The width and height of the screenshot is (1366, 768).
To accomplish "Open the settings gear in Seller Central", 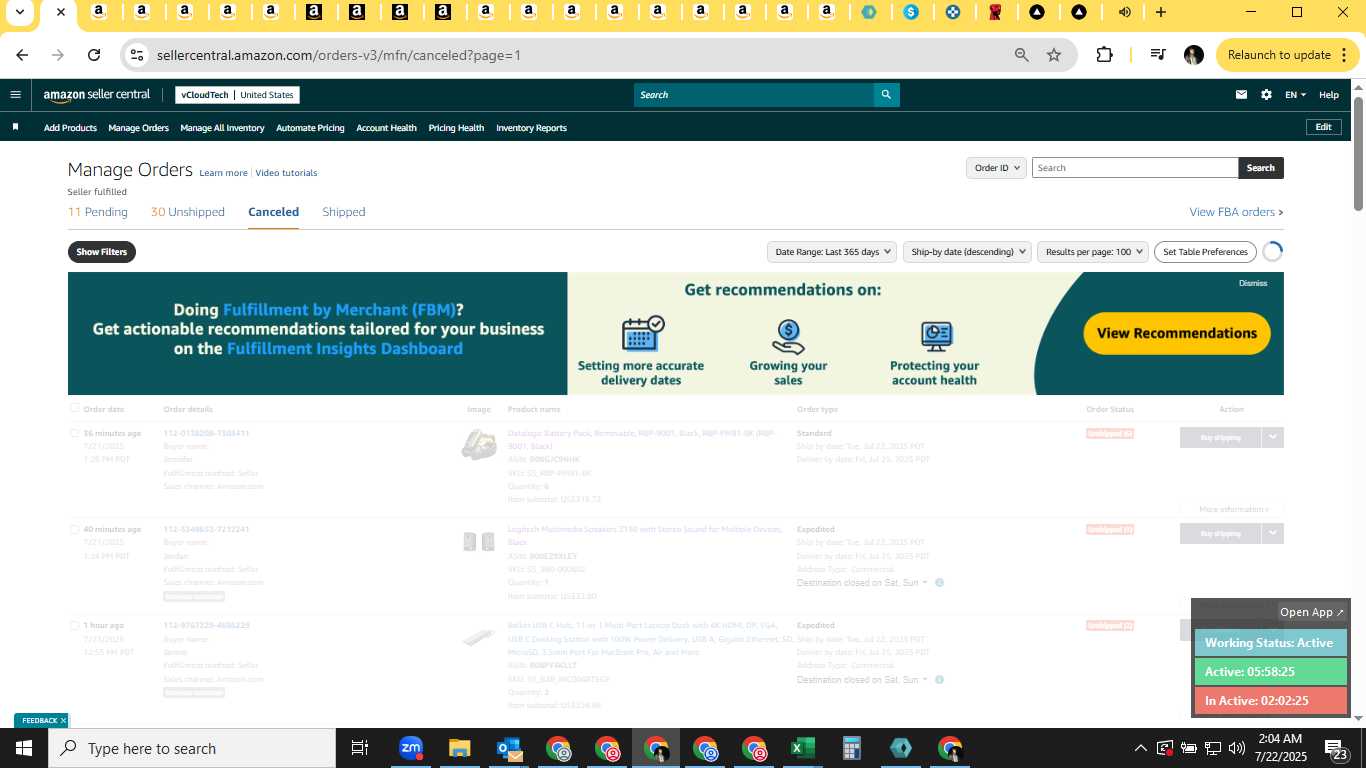I will point(1266,95).
